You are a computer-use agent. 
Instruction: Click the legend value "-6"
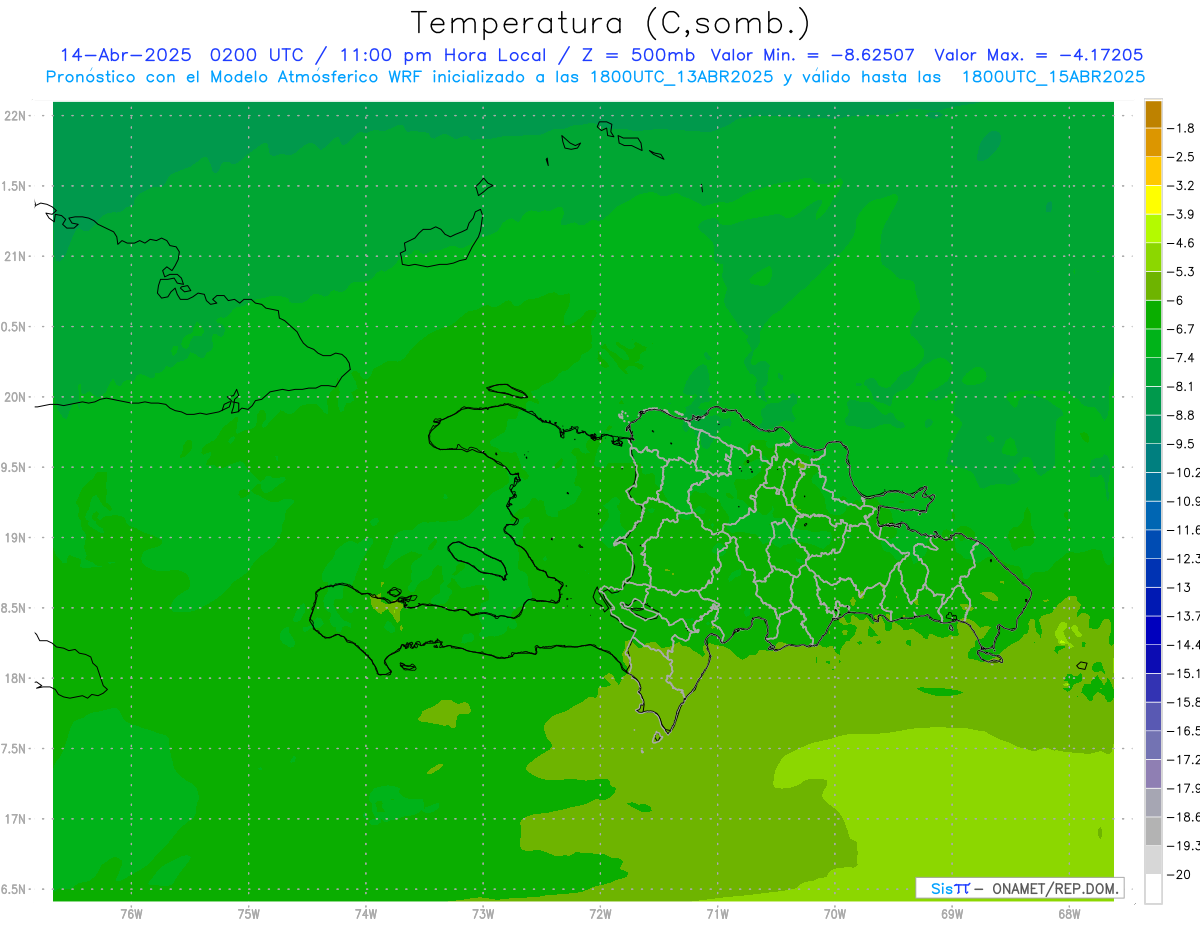coord(1175,300)
